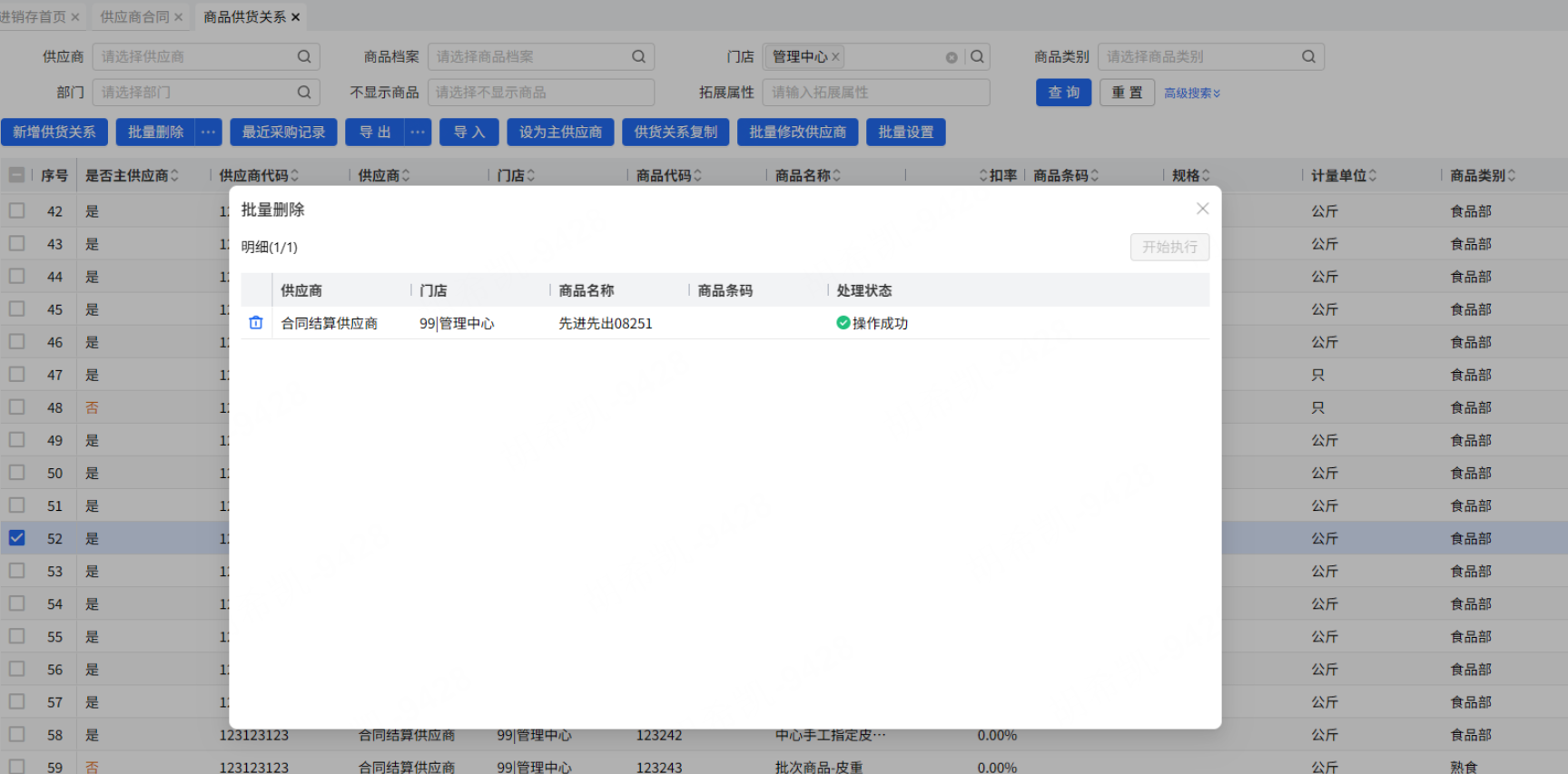Toggle the select-all checkbox in the table header

point(17,175)
